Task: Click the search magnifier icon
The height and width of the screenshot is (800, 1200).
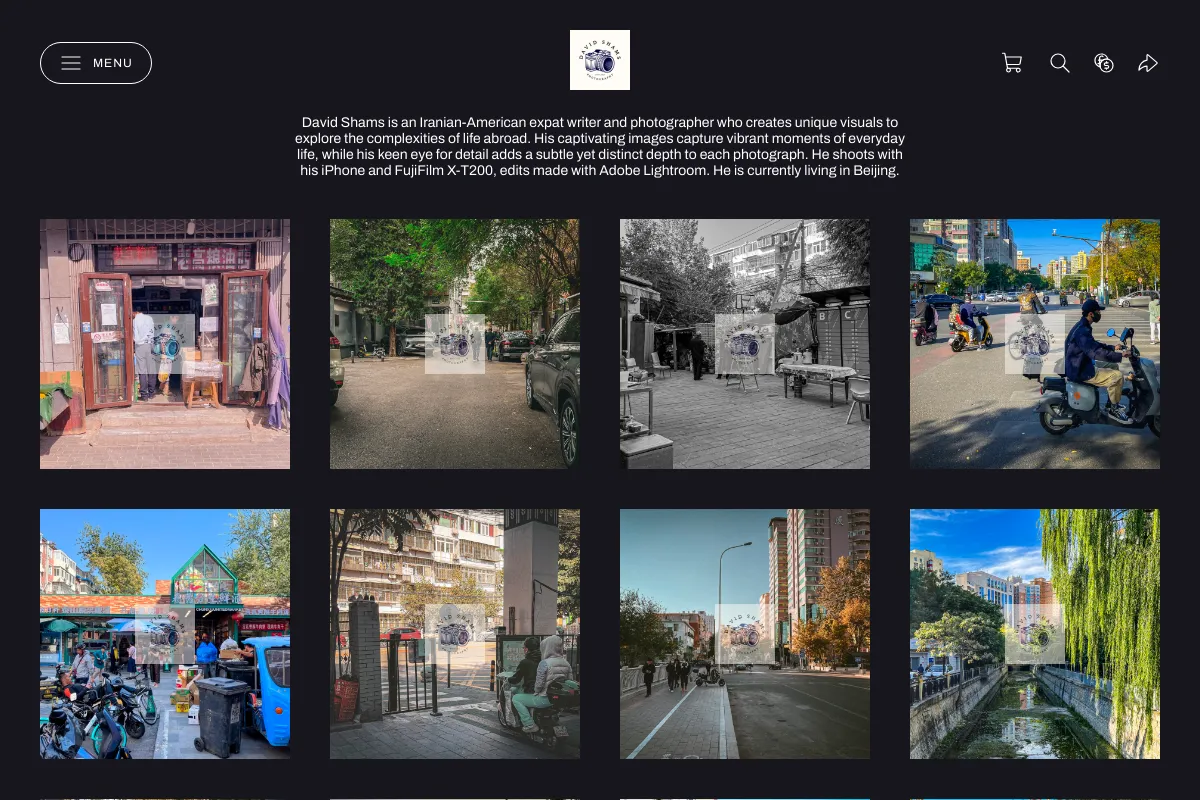Action: [x=1060, y=63]
